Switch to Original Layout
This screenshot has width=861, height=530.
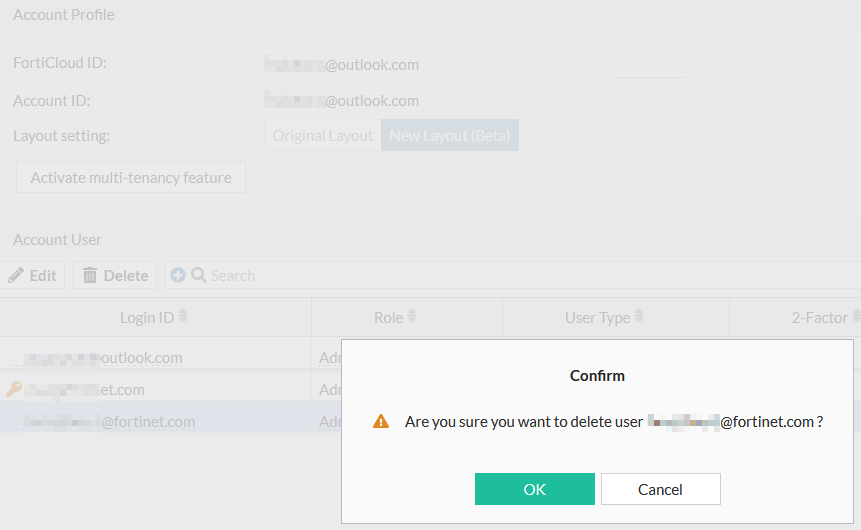(x=323, y=136)
